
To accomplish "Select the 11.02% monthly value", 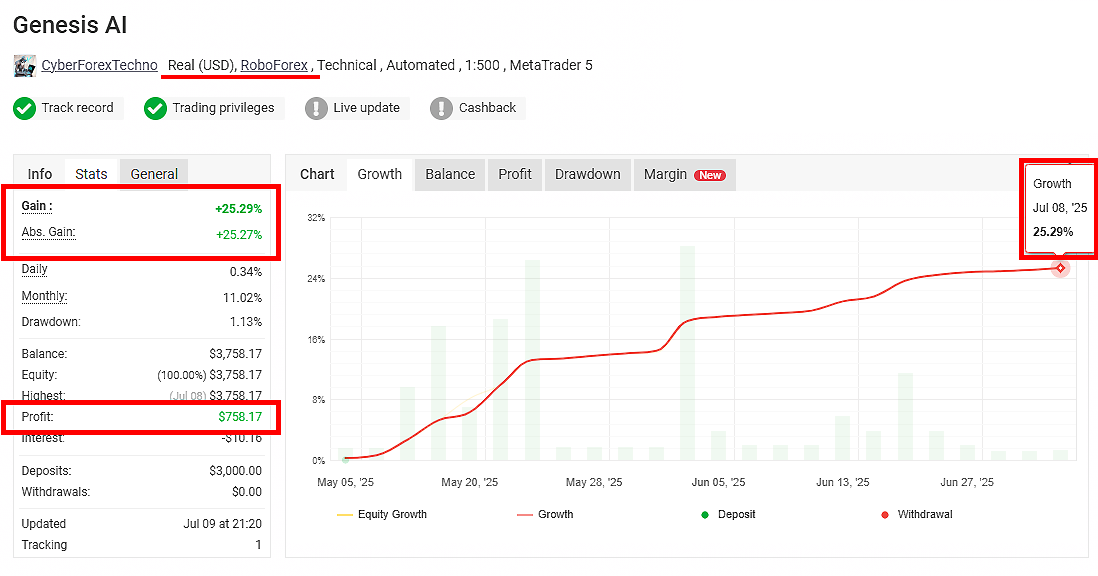I will point(242,297).
